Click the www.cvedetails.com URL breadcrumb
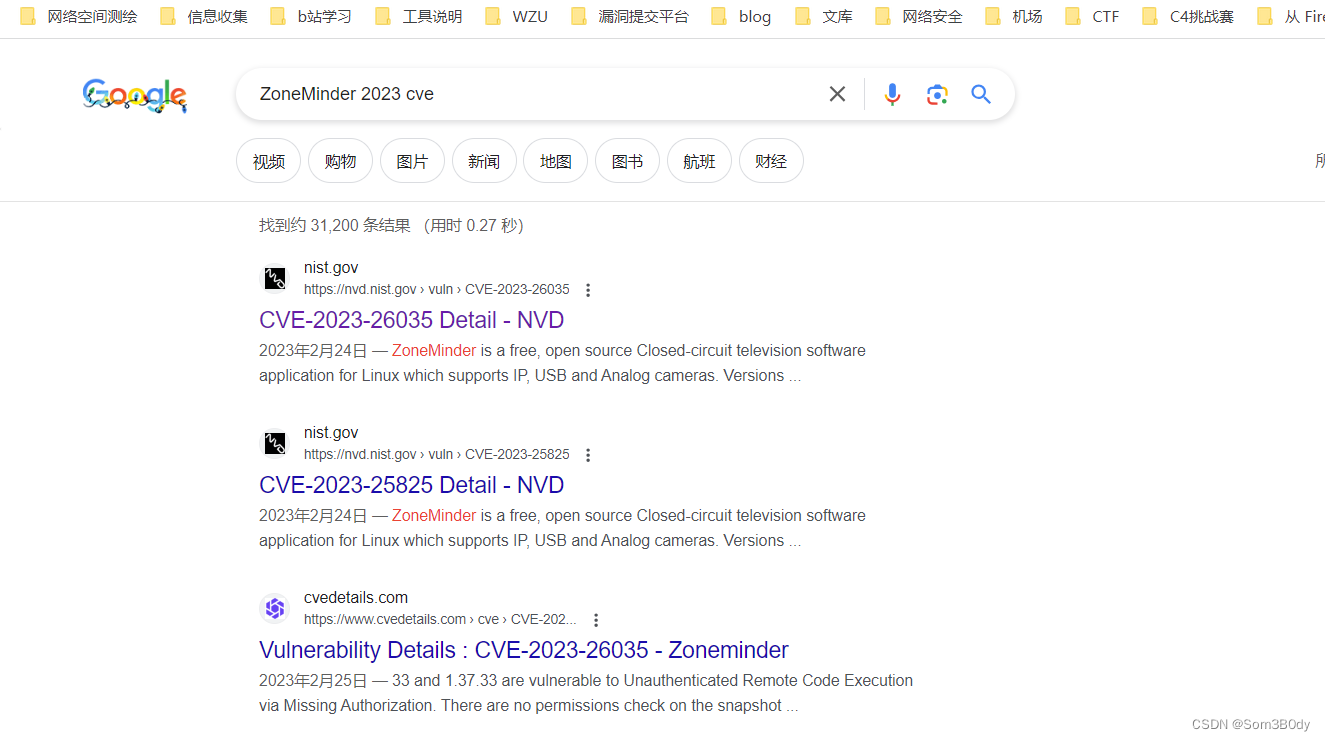 coord(440,620)
